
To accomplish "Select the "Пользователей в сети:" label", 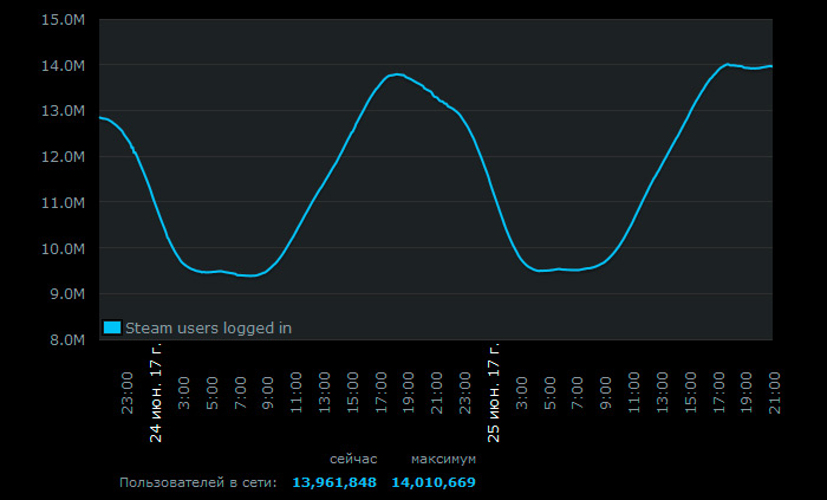I will [x=197, y=483].
